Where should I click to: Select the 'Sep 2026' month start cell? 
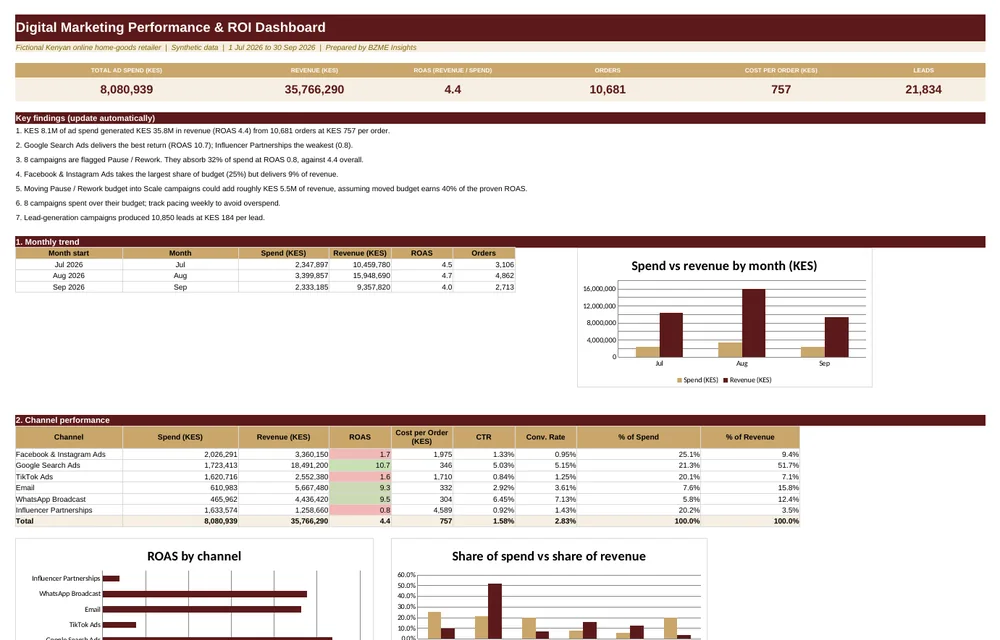[x=69, y=287]
